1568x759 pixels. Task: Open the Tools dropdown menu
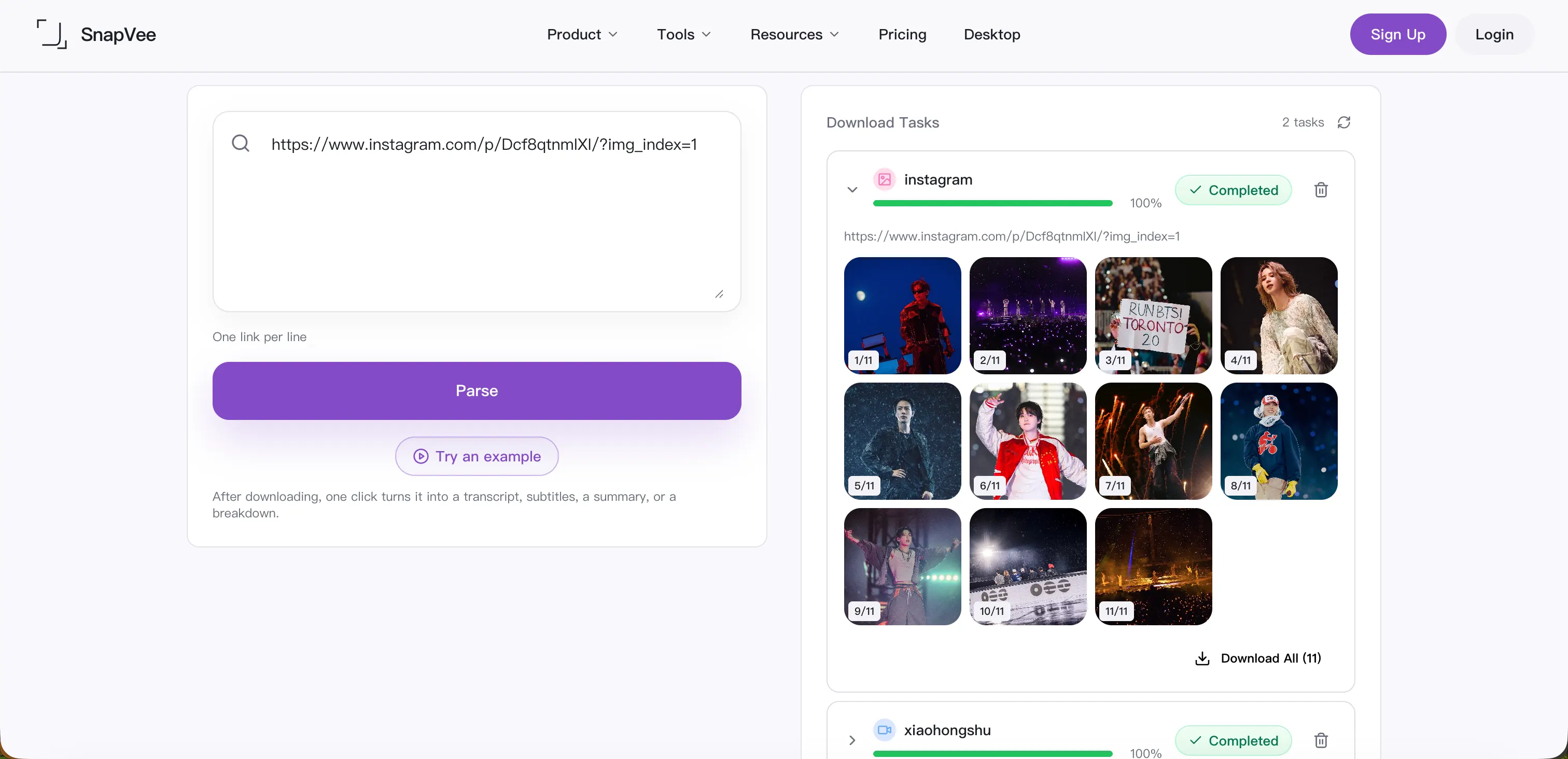(683, 34)
